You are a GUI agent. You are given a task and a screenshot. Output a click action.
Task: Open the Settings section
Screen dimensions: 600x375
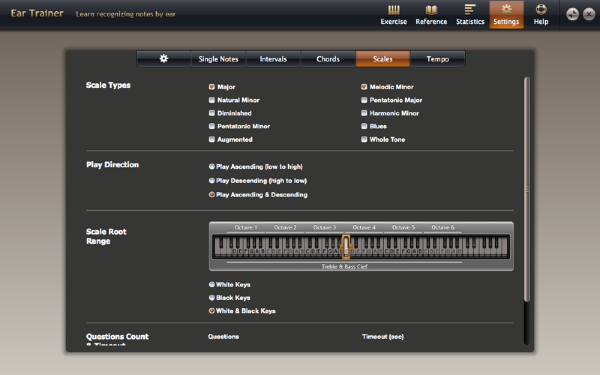point(506,15)
